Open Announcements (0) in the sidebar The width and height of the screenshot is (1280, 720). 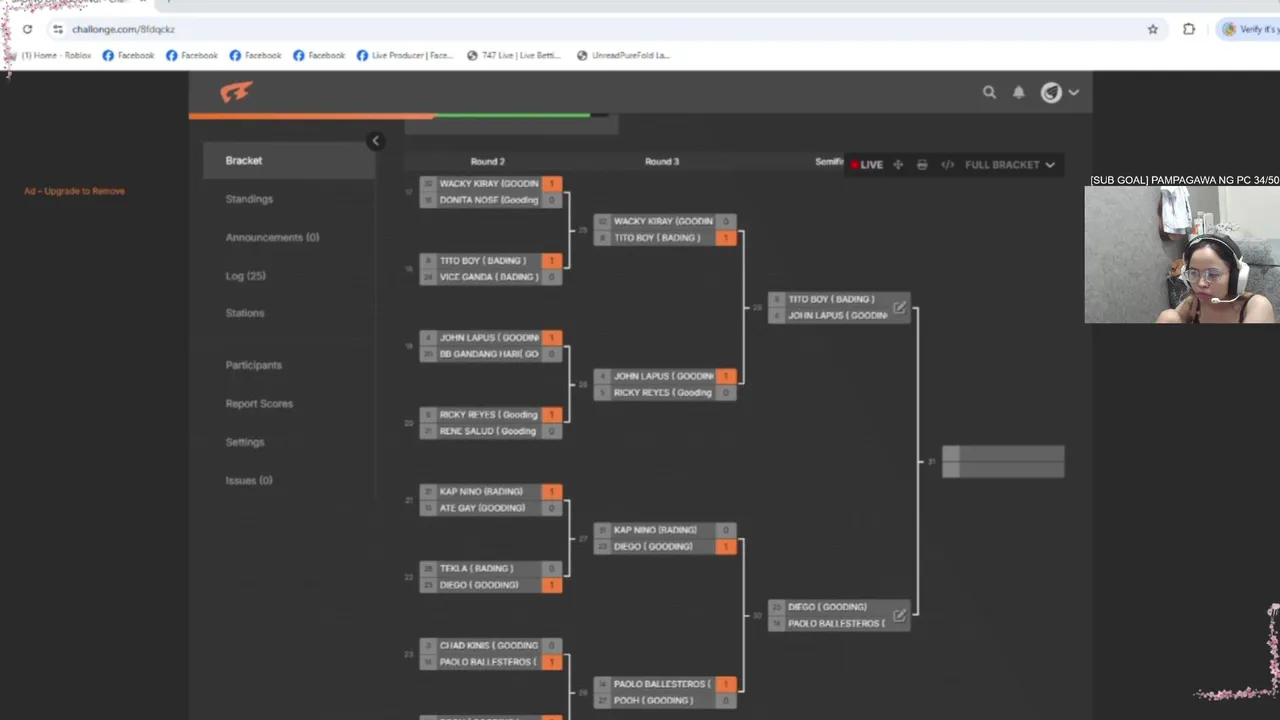[272, 237]
